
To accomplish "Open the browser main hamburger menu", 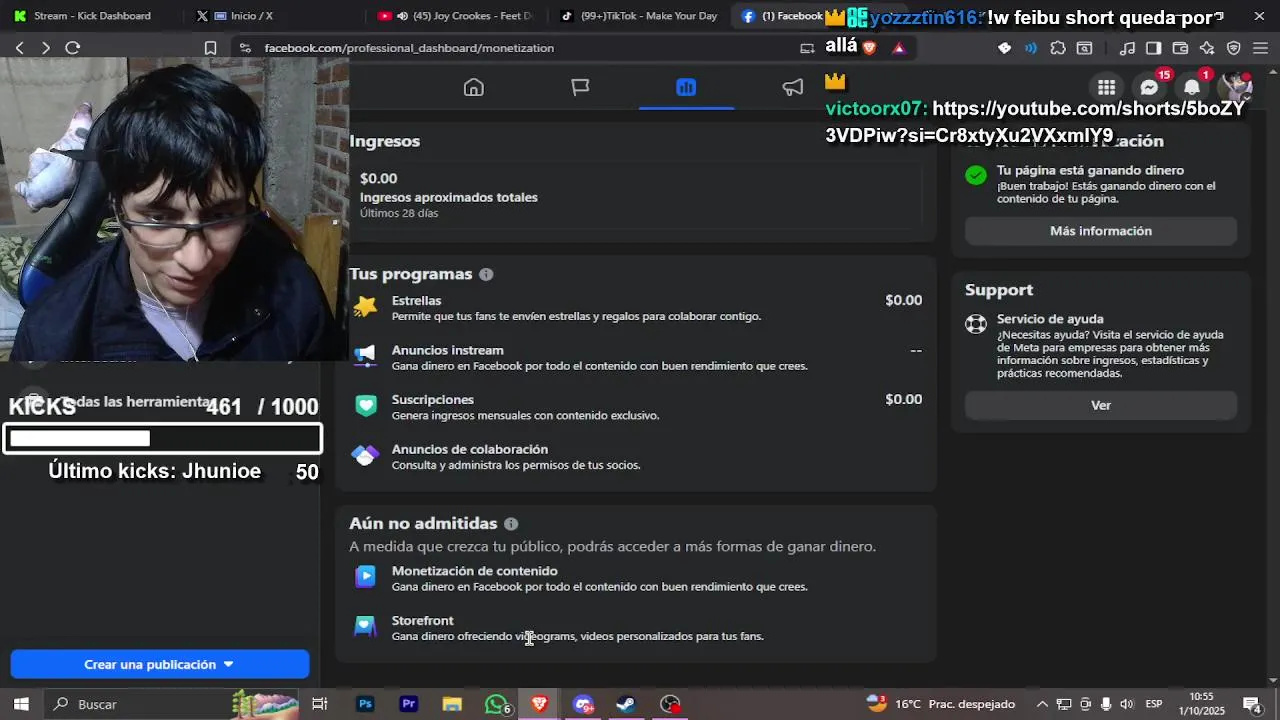I will 1260,48.
